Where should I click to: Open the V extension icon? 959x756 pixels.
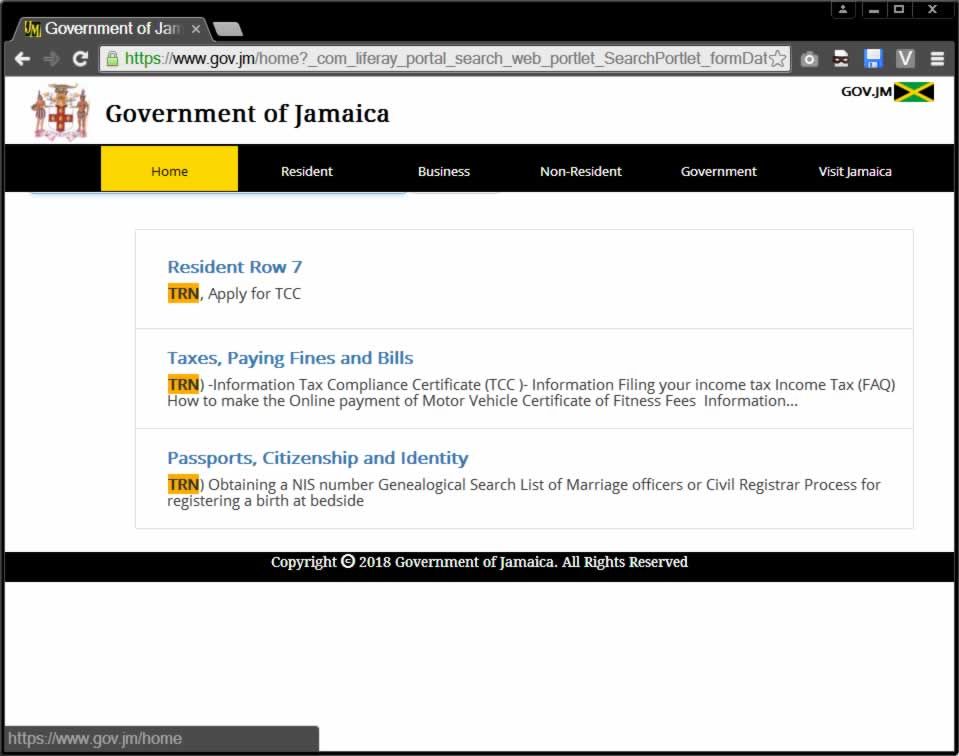(905, 59)
